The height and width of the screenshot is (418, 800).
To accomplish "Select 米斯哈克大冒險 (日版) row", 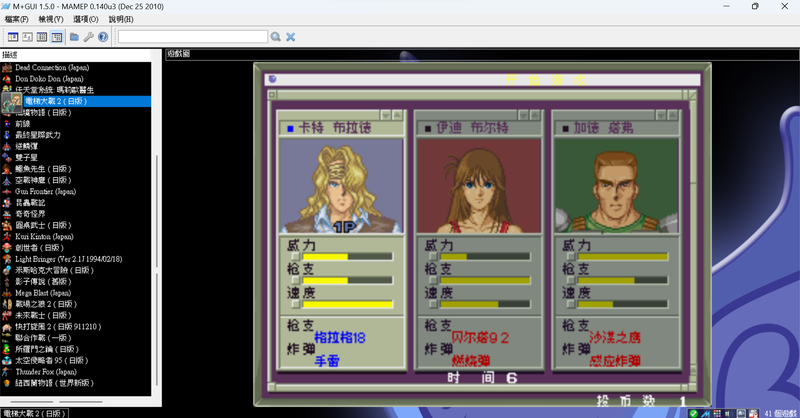I will 76,270.
